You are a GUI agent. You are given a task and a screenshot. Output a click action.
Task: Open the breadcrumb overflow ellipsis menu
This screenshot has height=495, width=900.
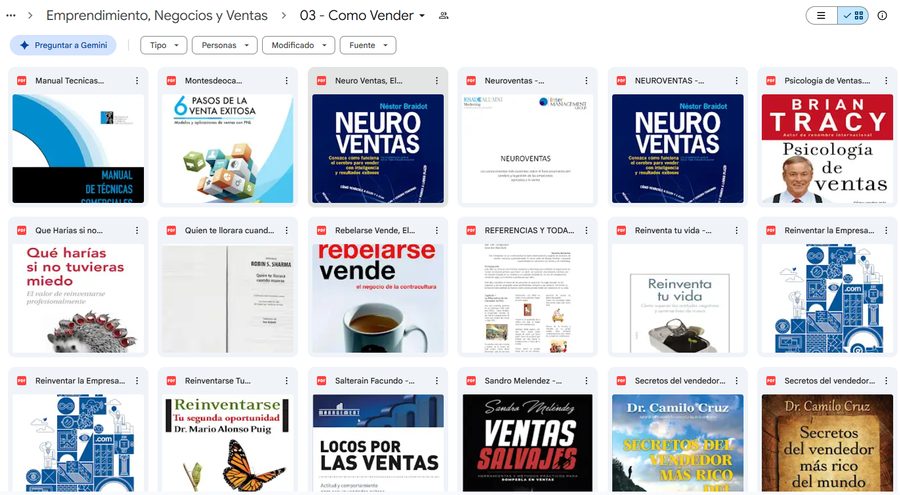[11, 16]
